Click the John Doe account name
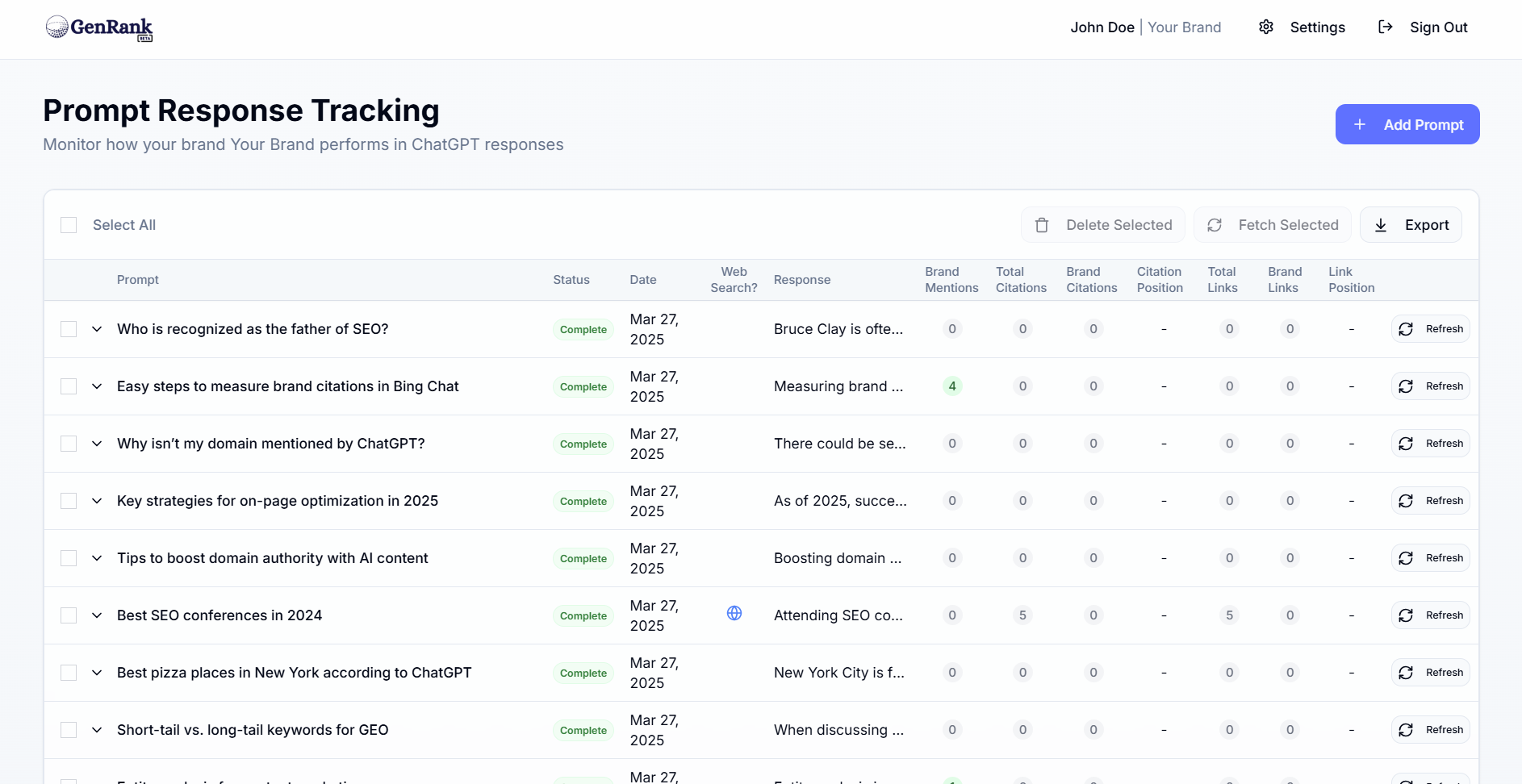Image resolution: width=1522 pixels, height=784 pixels. pyautogui.click(x=1102, y=27)
